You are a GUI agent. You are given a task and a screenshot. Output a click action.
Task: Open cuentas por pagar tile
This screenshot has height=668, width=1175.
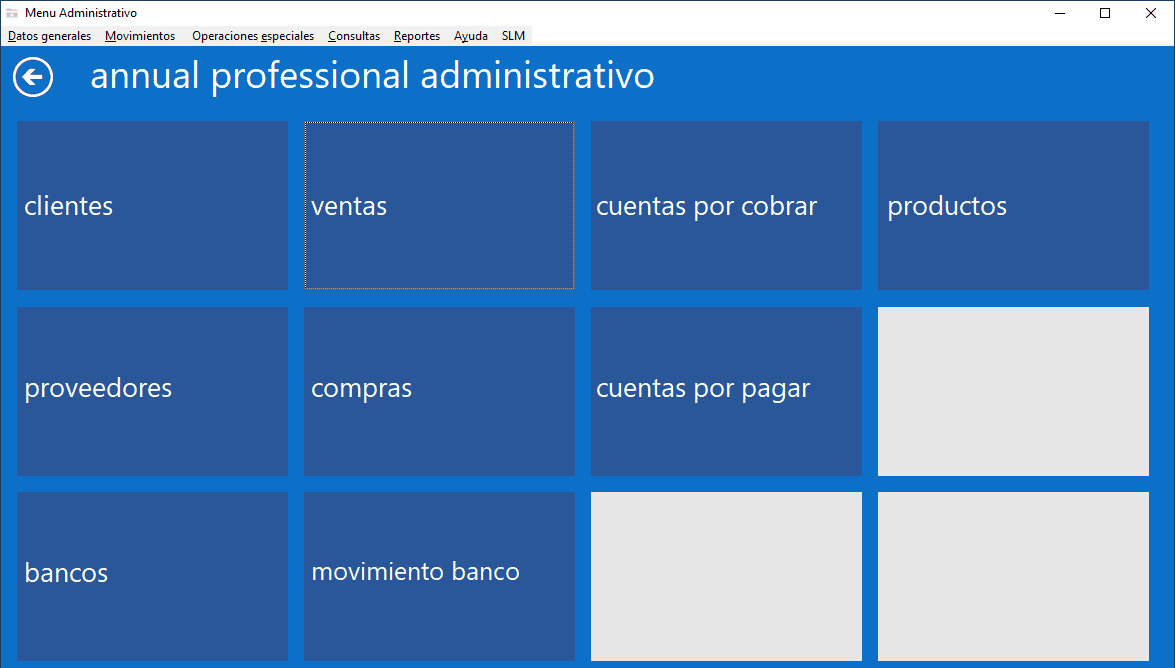726,391
